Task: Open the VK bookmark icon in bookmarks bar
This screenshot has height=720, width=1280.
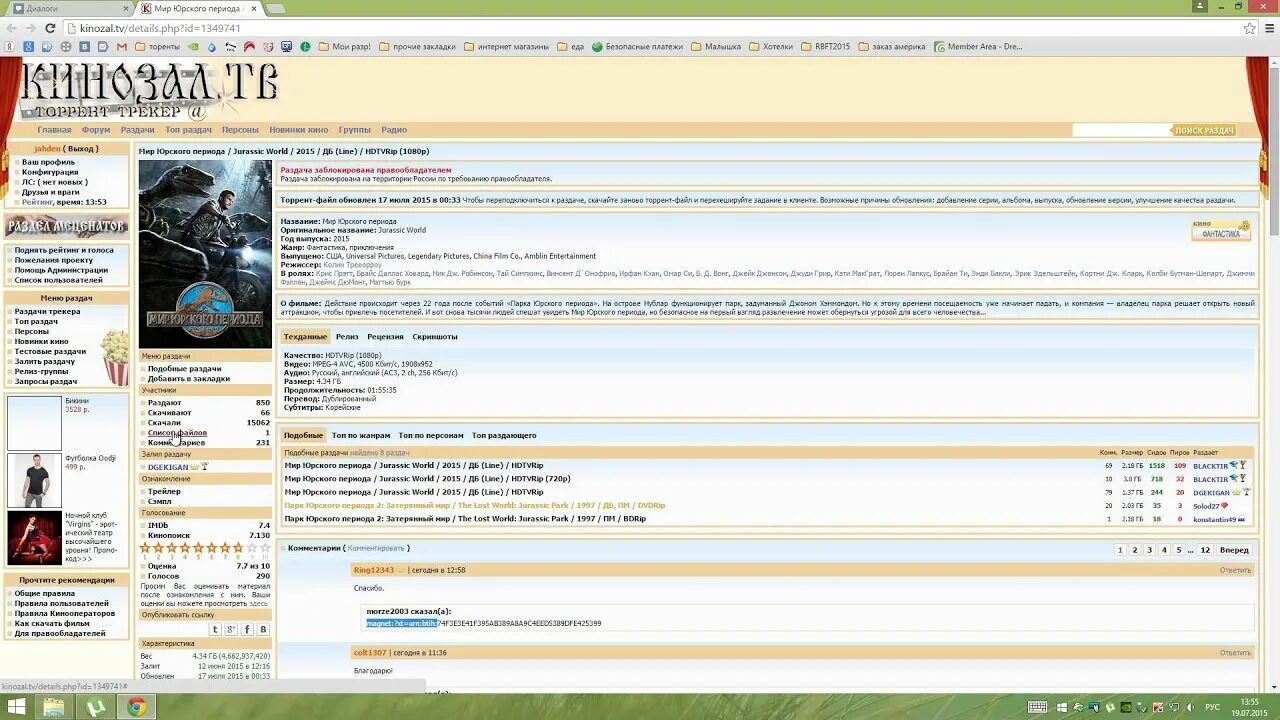Action: (84, 46)
